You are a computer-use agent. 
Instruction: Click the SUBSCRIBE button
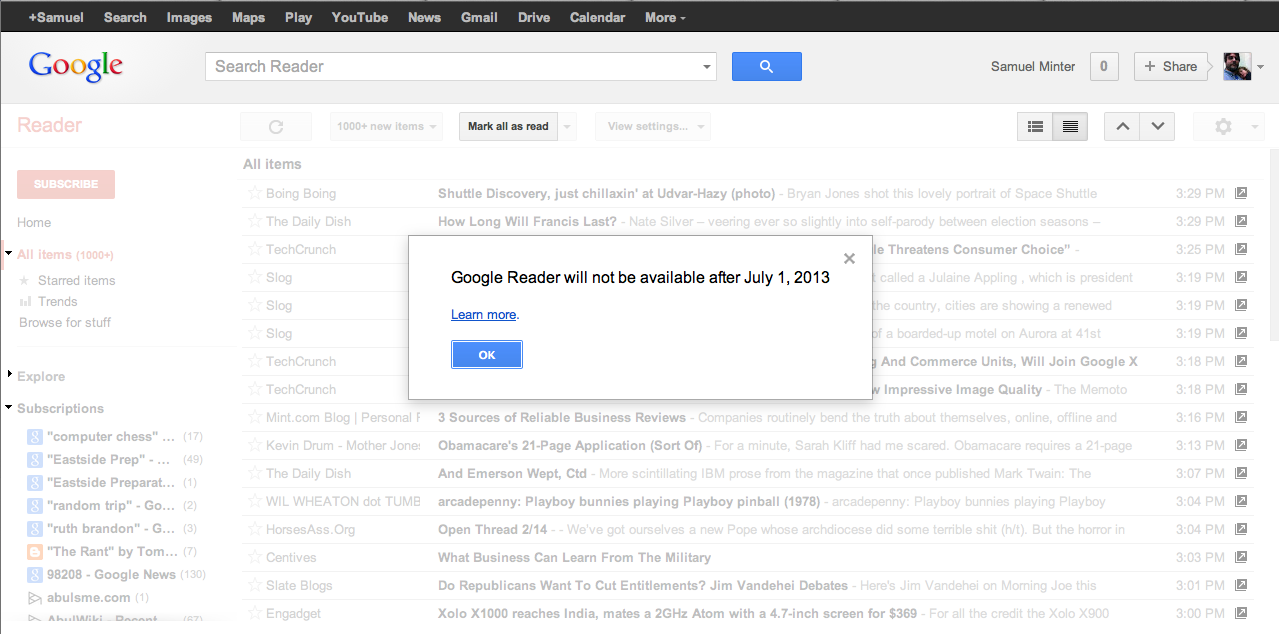coord(66,184)
